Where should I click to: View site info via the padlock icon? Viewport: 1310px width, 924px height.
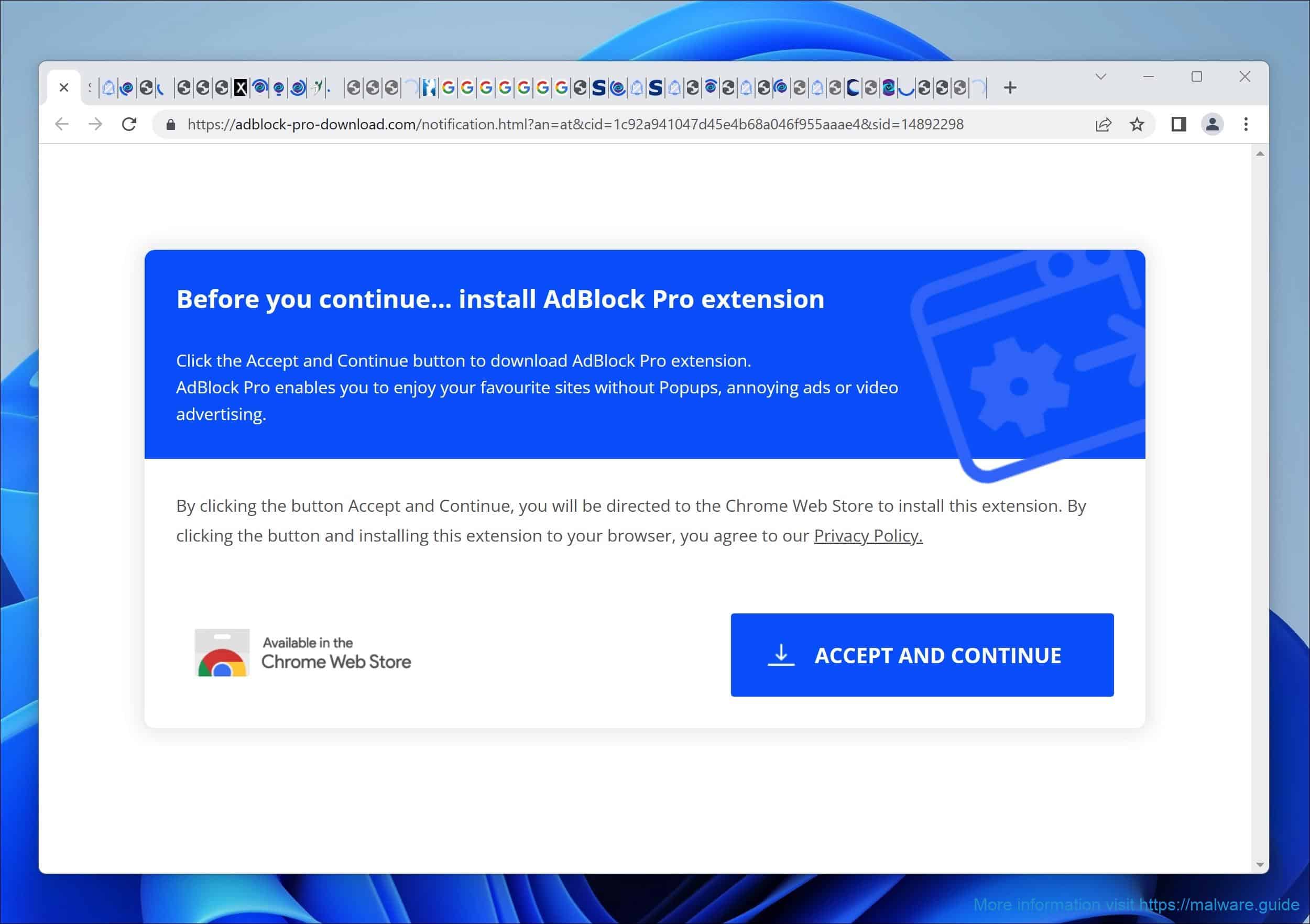click(x=170, y=124)
